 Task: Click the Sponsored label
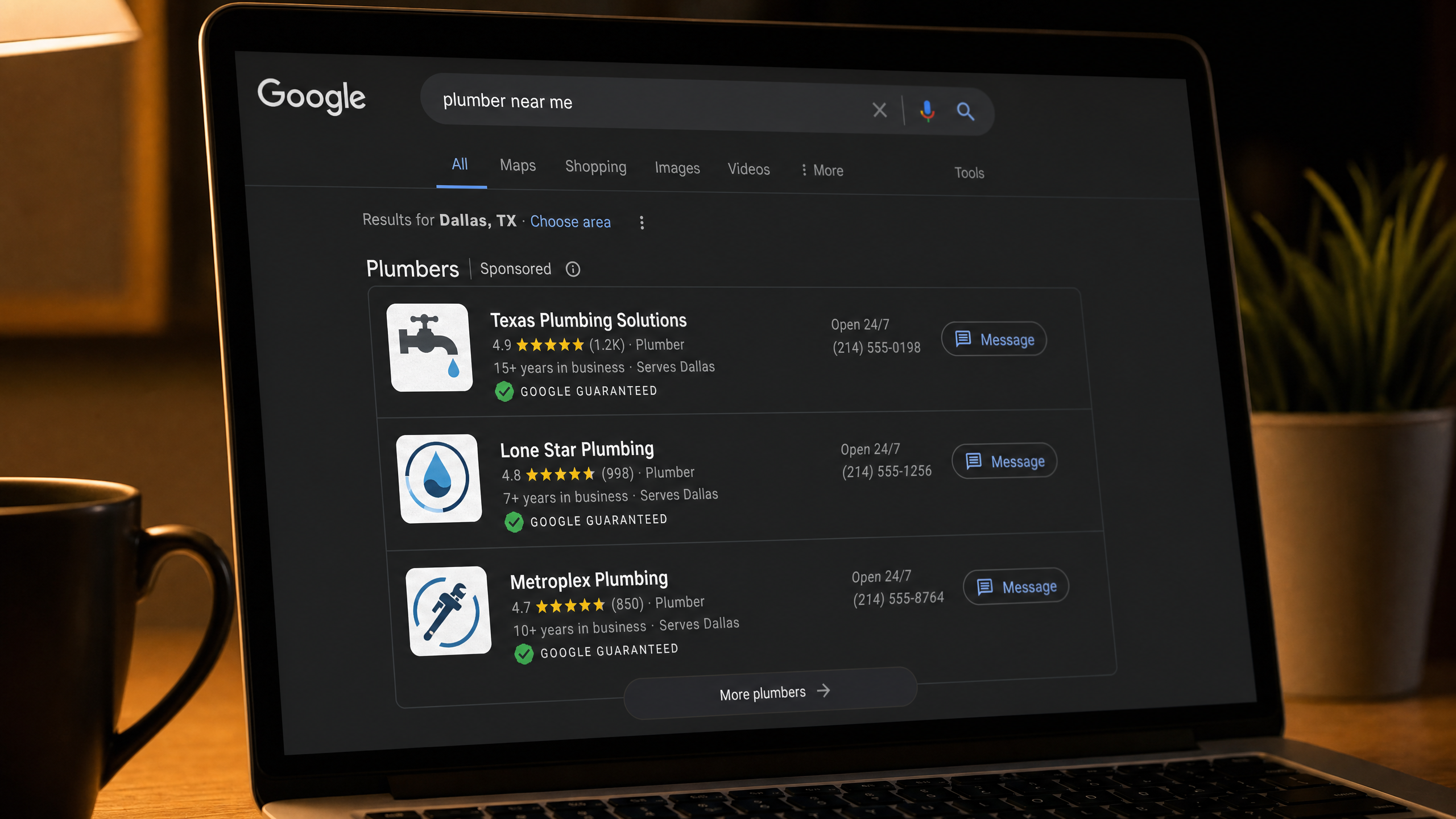point(515,268)
